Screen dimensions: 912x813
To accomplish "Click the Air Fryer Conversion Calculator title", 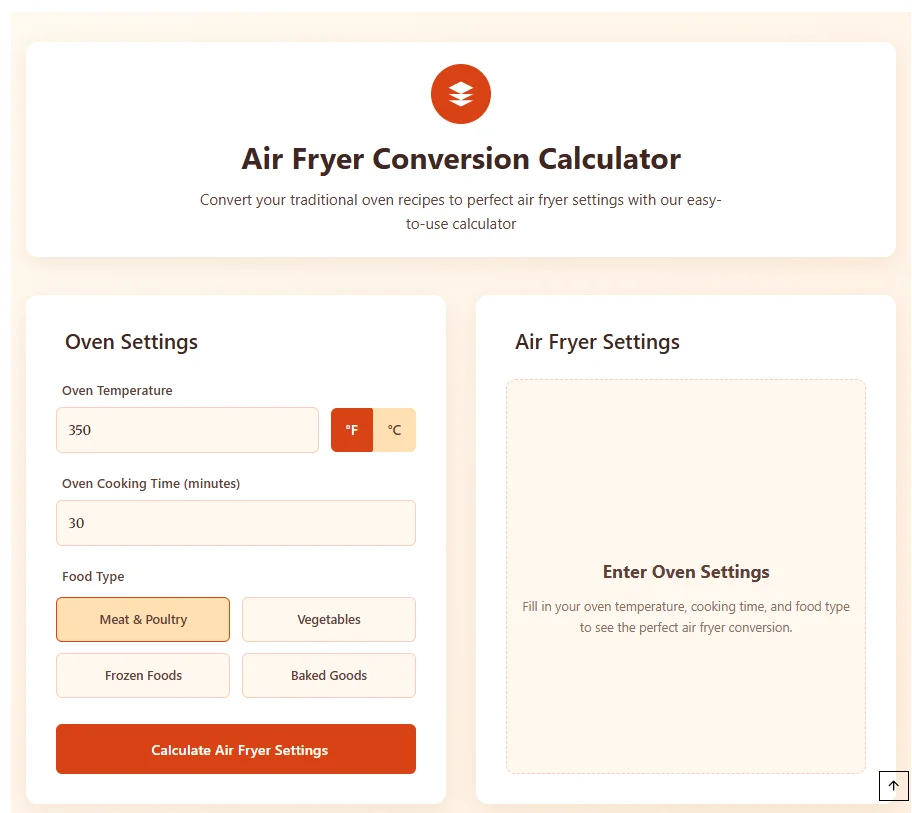I will 460,158.
